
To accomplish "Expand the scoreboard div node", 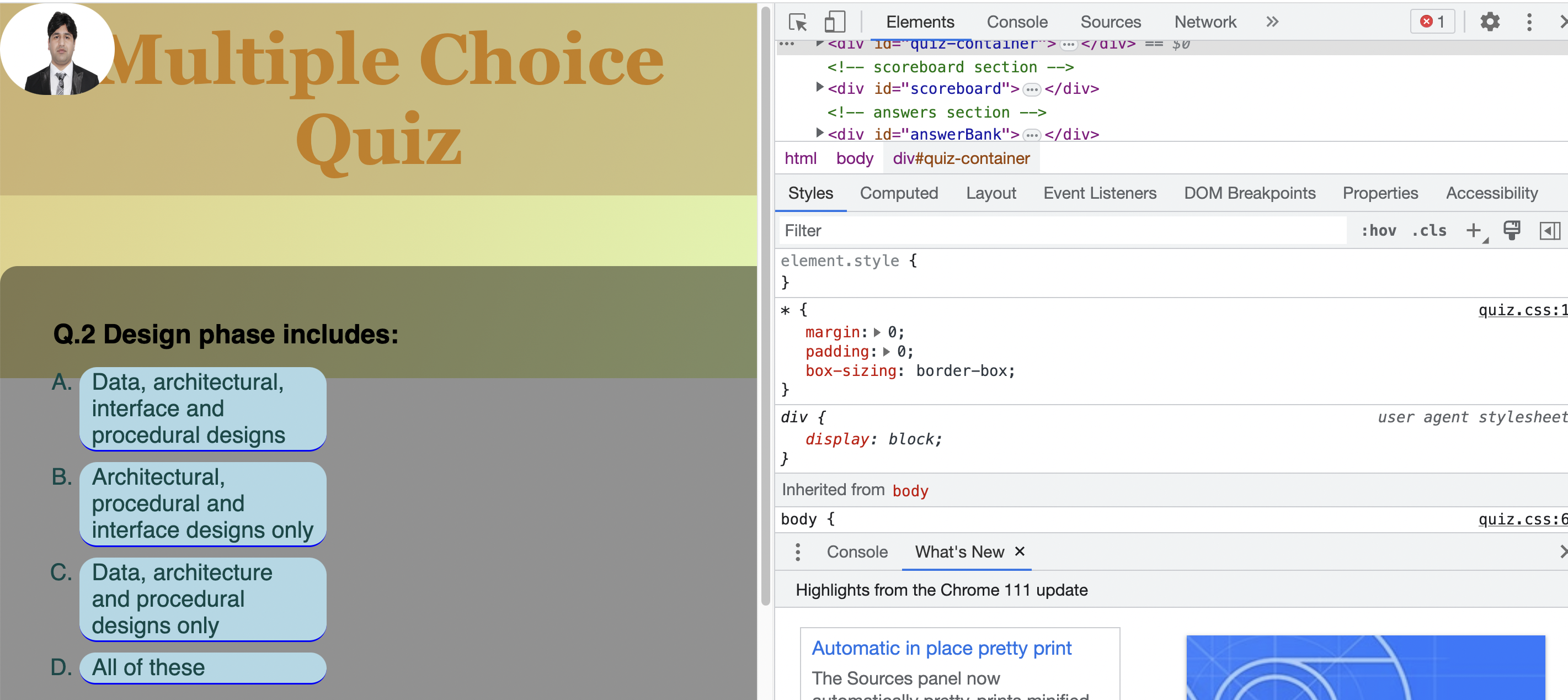I will pyautogui.click(x=819, y=88).
